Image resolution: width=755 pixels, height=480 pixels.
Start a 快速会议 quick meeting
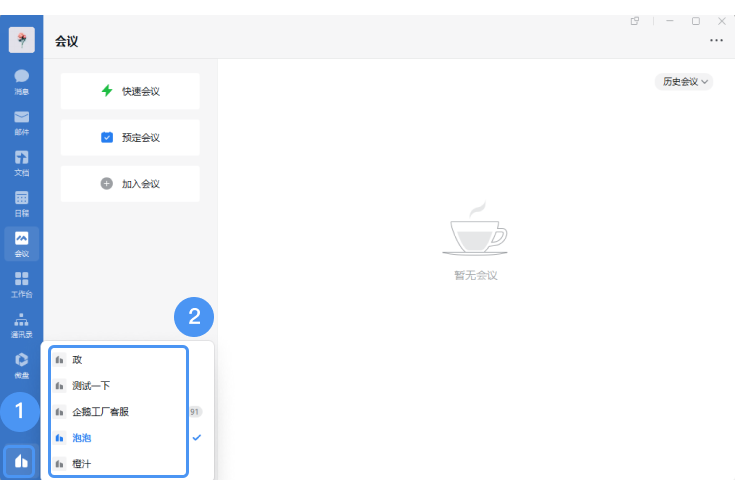pos(130,91)
